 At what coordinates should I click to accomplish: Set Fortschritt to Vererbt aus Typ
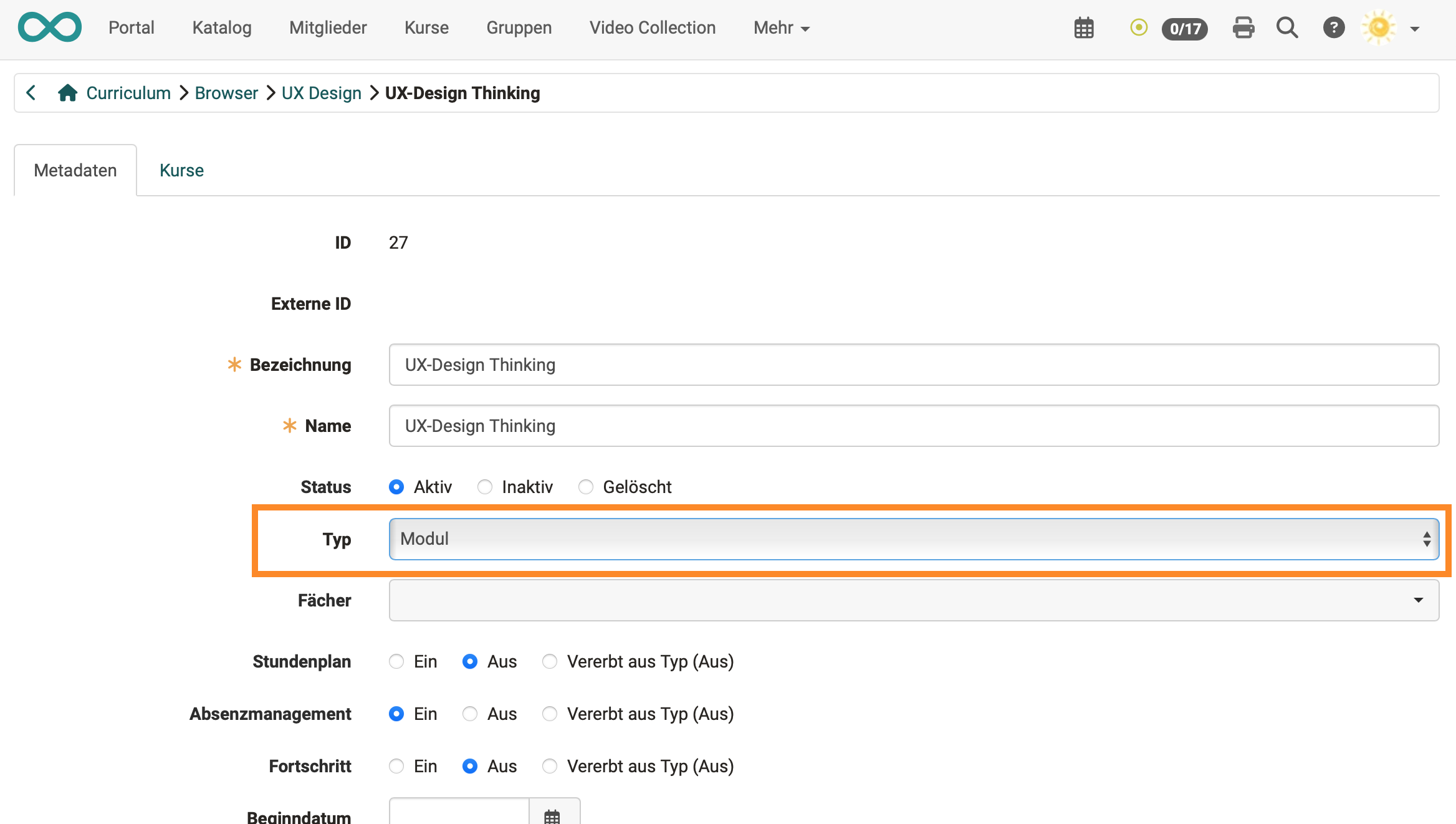[550, 766]
